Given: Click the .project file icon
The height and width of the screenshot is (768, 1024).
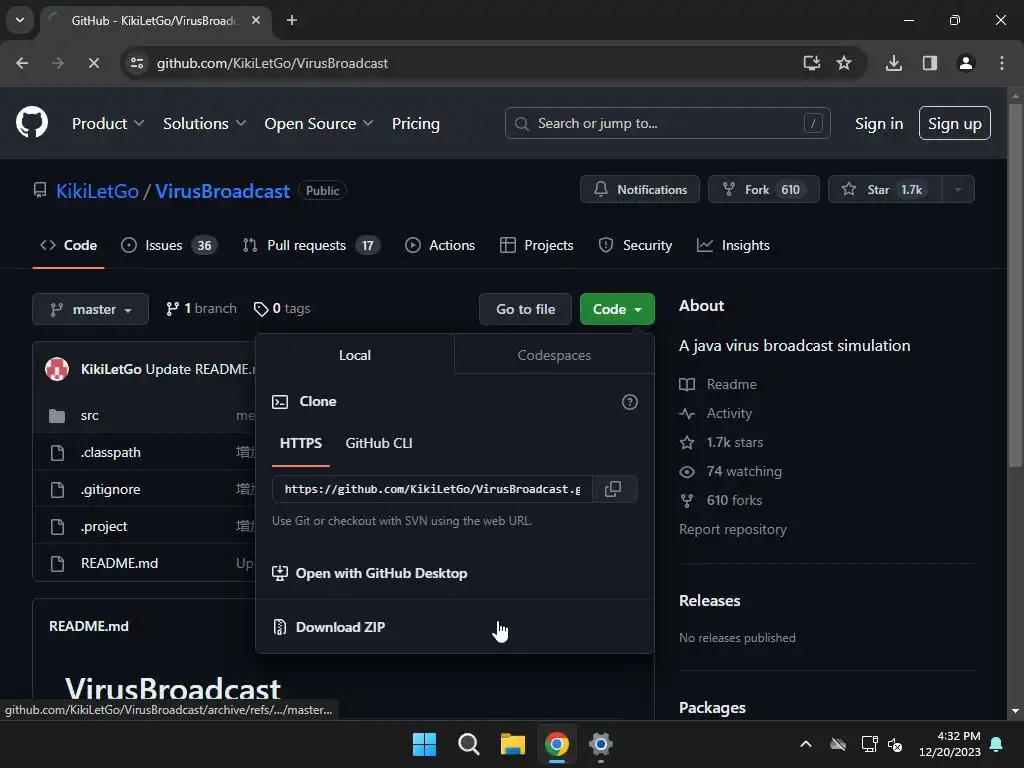Looking at the screenshot, I should point(57,526).
